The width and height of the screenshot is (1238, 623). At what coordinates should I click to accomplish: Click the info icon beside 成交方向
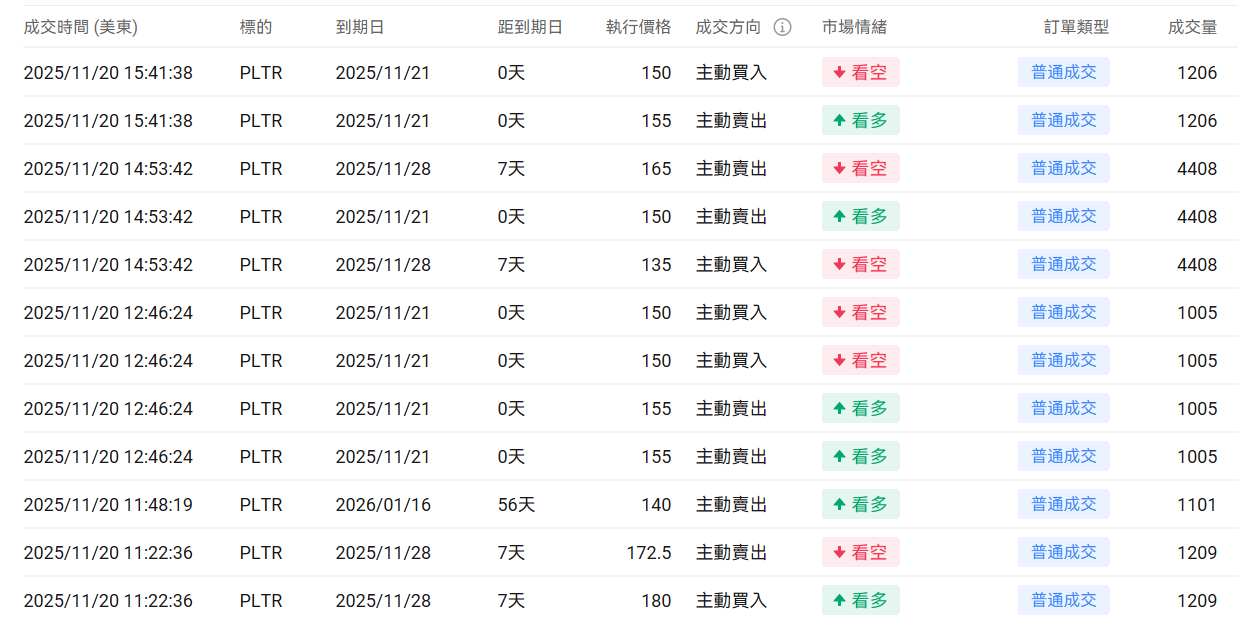(x=783, y=27)
